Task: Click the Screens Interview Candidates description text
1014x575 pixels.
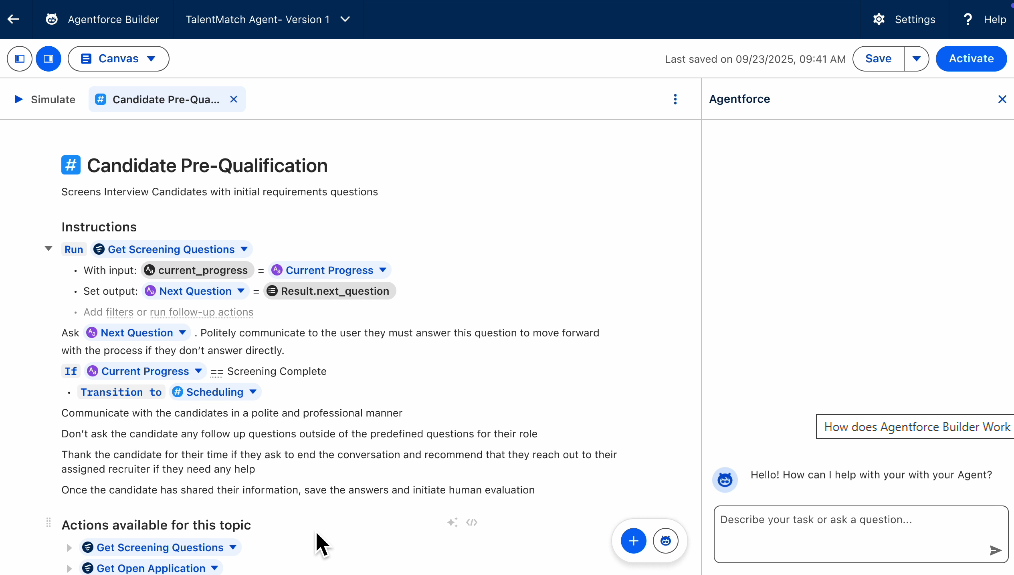Action: (x=220, y=192)
